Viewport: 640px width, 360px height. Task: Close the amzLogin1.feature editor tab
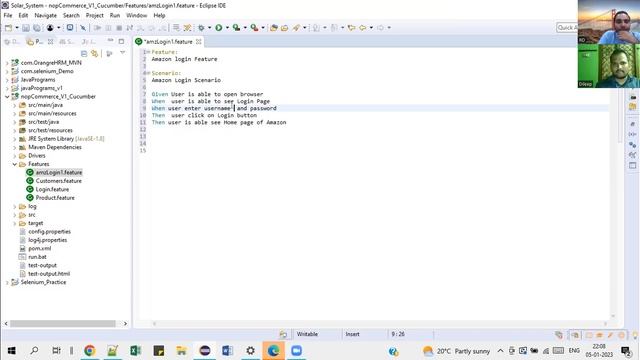(198, 42)
